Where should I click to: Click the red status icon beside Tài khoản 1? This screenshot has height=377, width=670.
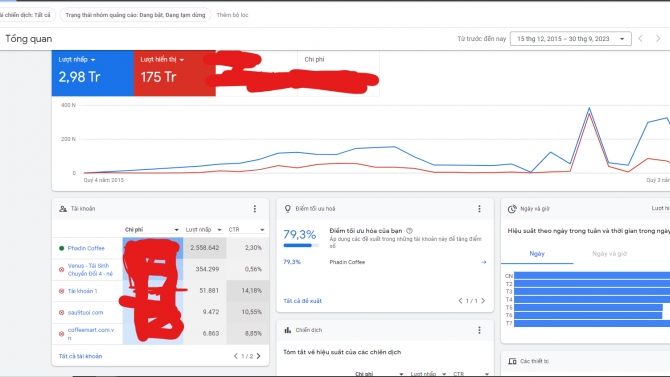(x=62, y=291)
